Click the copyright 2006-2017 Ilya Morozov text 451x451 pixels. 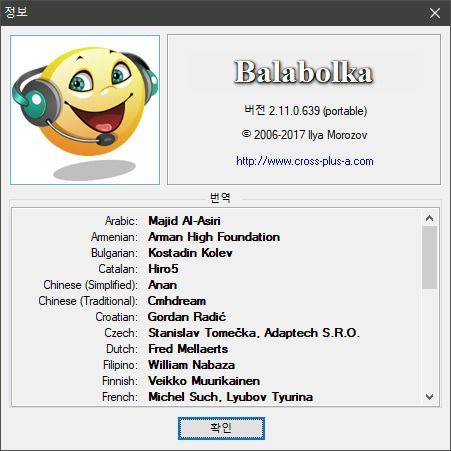[304, 135]
